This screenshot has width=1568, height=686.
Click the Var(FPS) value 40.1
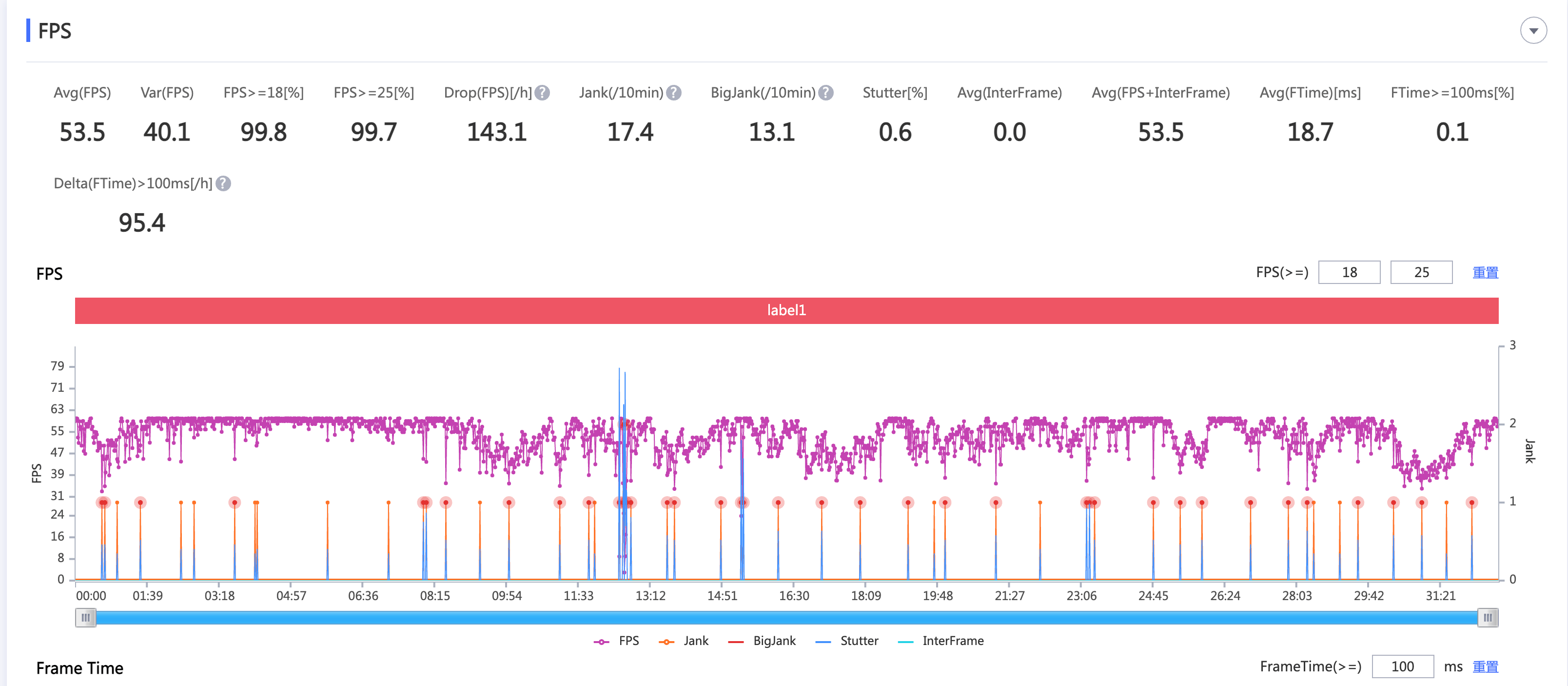pyautogui.click(x=167, y=132)
